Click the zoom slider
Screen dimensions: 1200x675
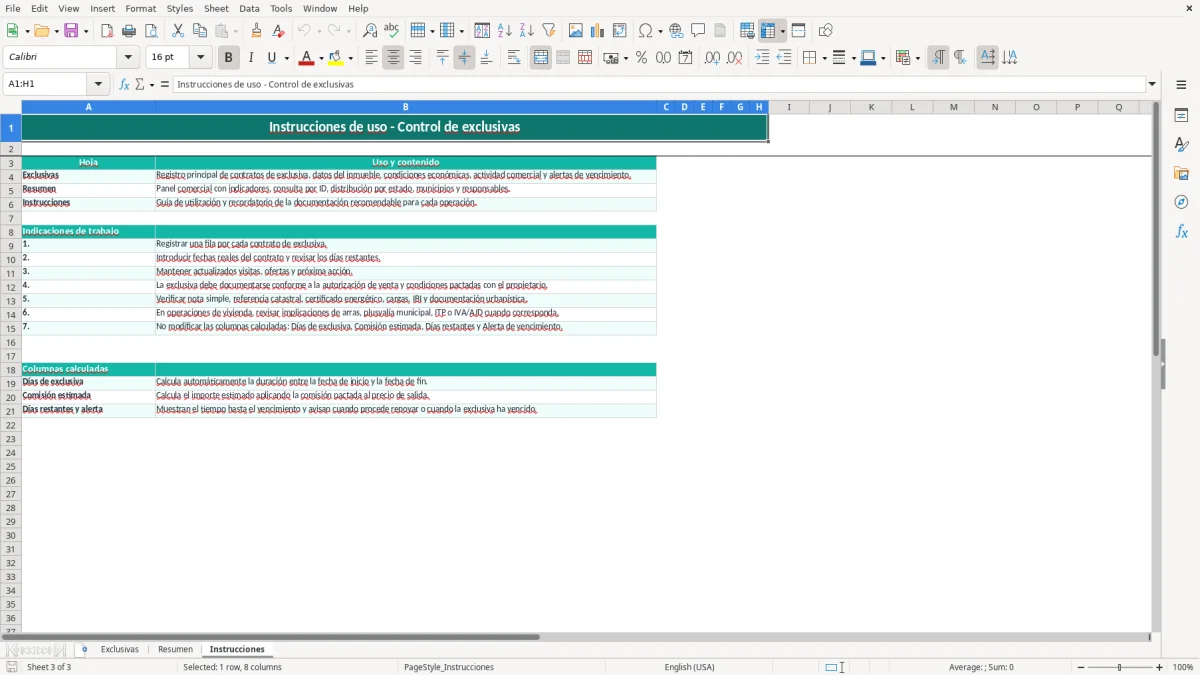[1120, 667]
